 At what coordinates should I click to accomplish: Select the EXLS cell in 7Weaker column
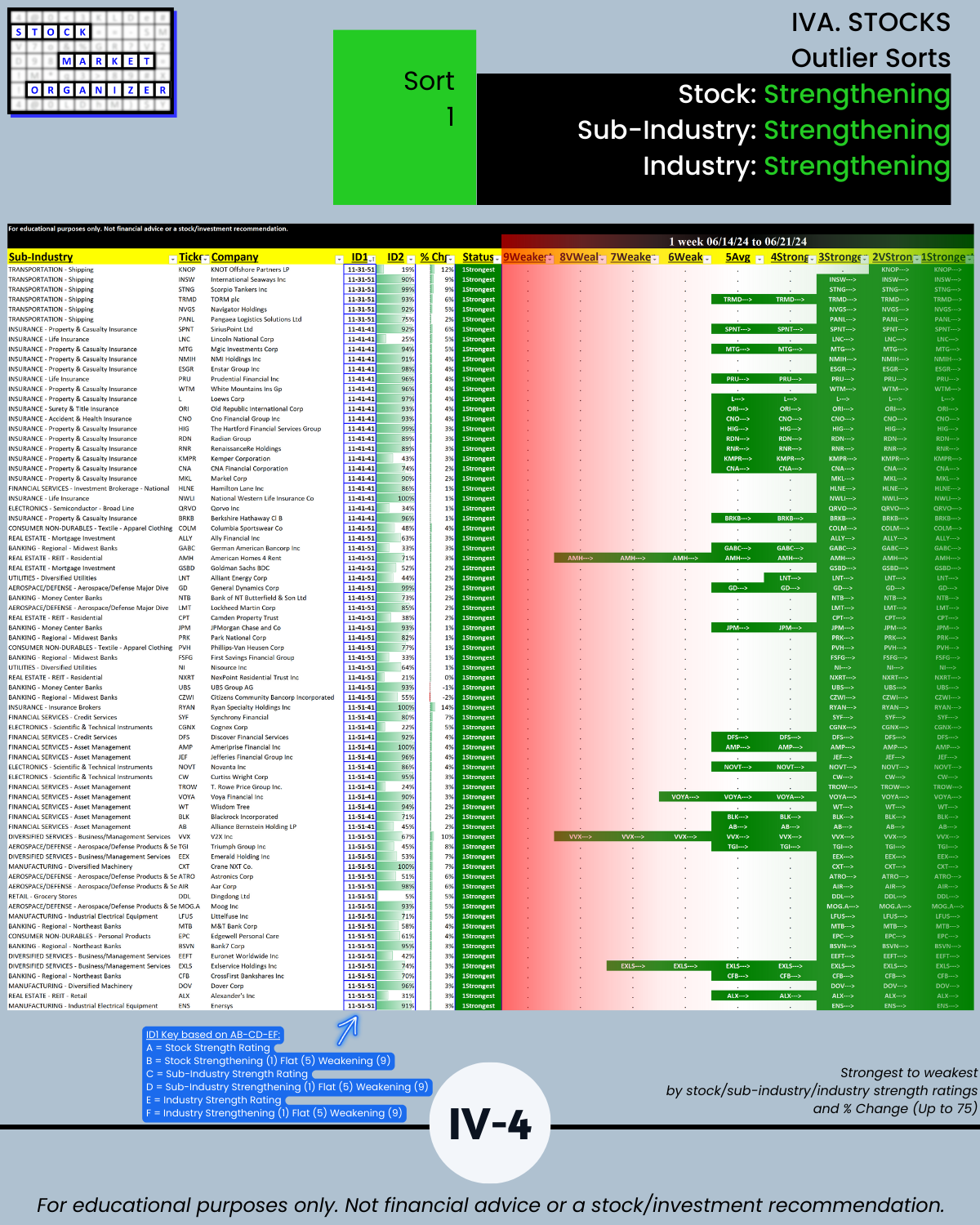(633, 966)
